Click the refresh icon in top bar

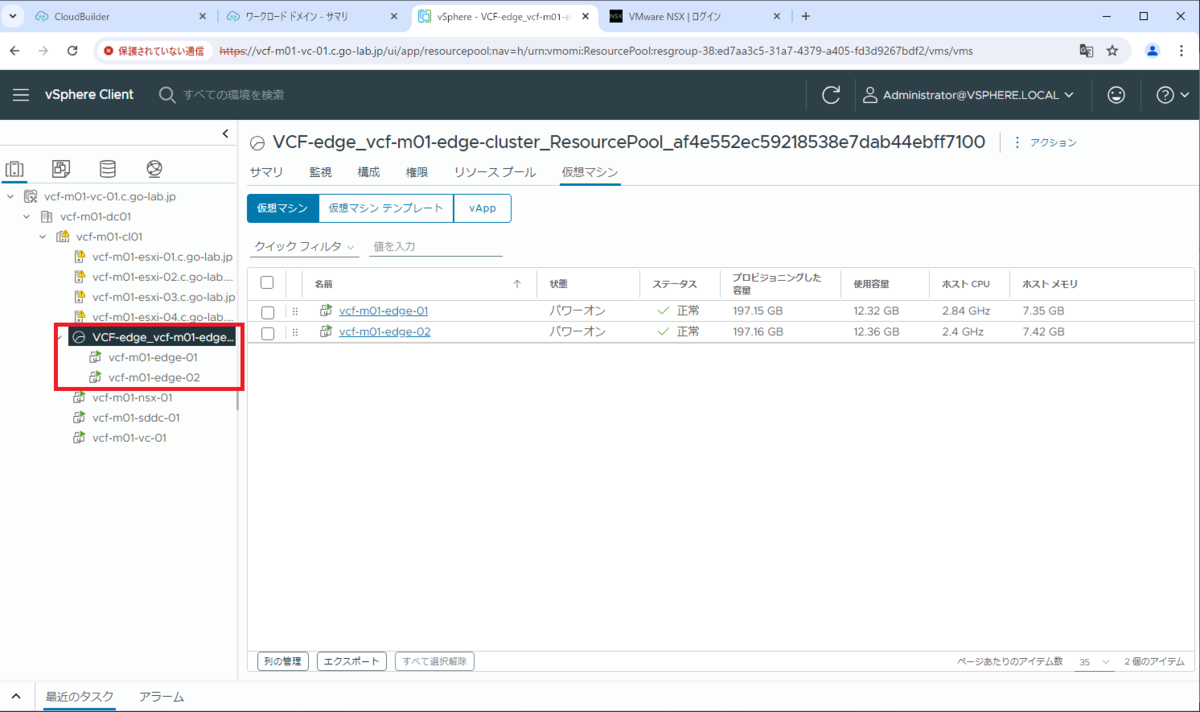click(831, 95)
